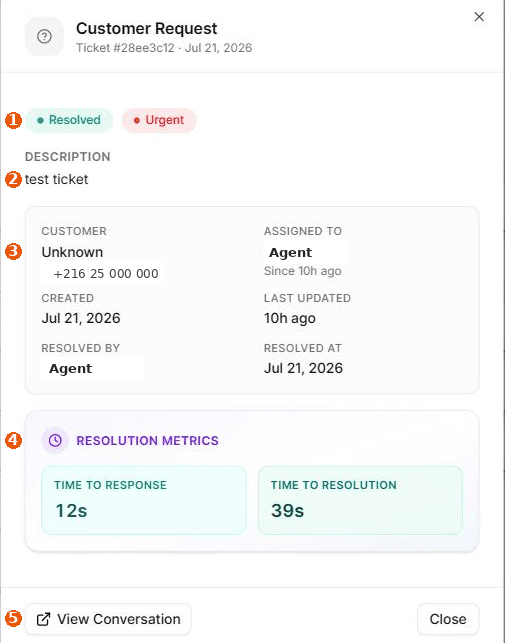The image size is (505, 643).
Task: Click the Customer Request title
Action: [146, 29]
